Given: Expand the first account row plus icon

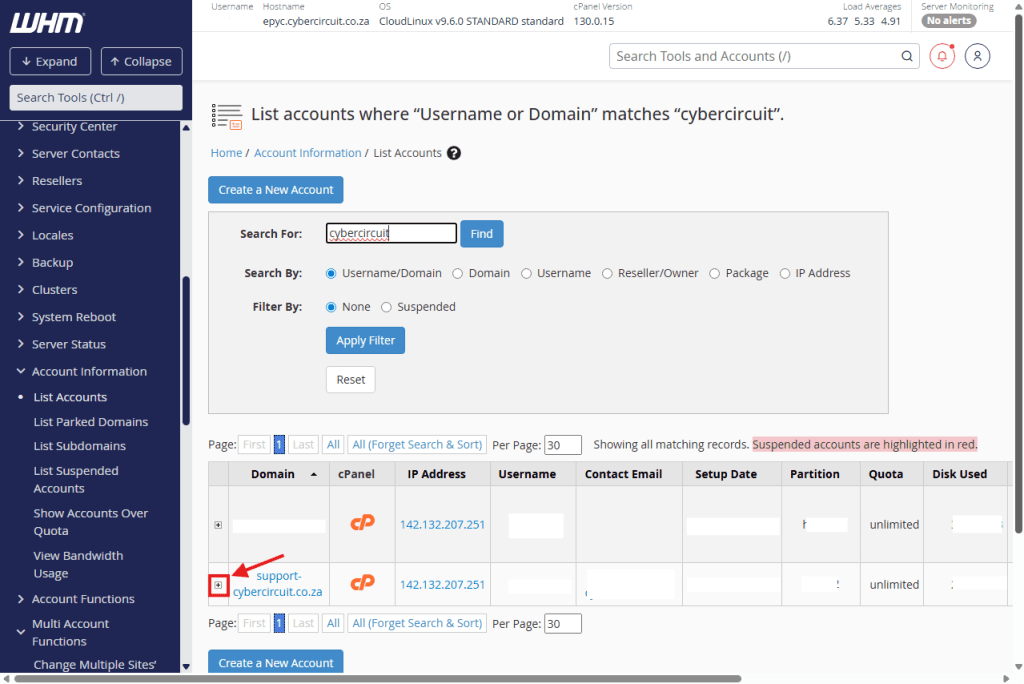Looking at the screenshot, I should [219, 524].
